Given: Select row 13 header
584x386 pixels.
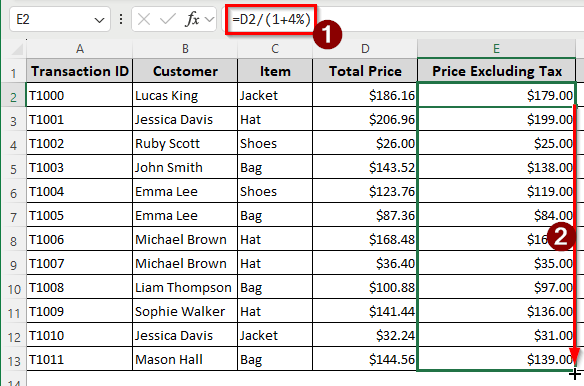Looking at the screenshot, I should (x=14, y=360).
